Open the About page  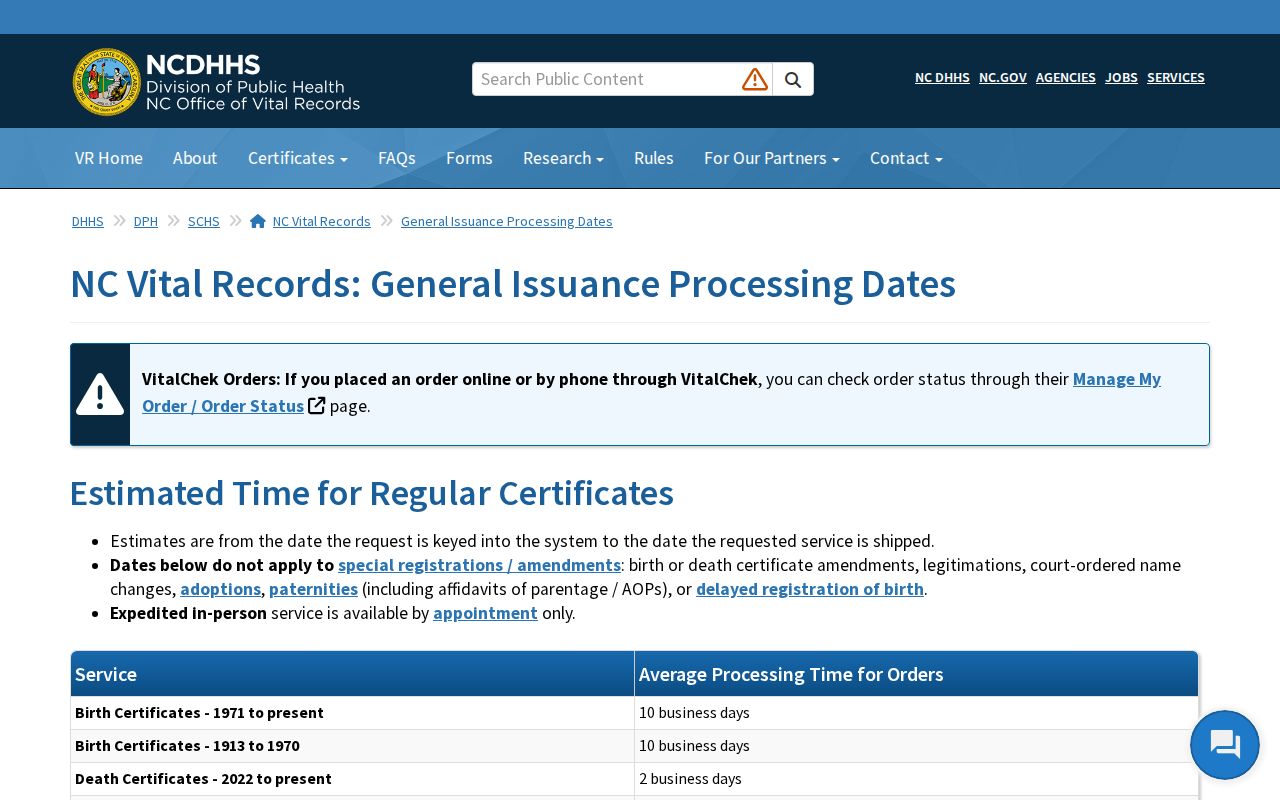click(195, 158)
